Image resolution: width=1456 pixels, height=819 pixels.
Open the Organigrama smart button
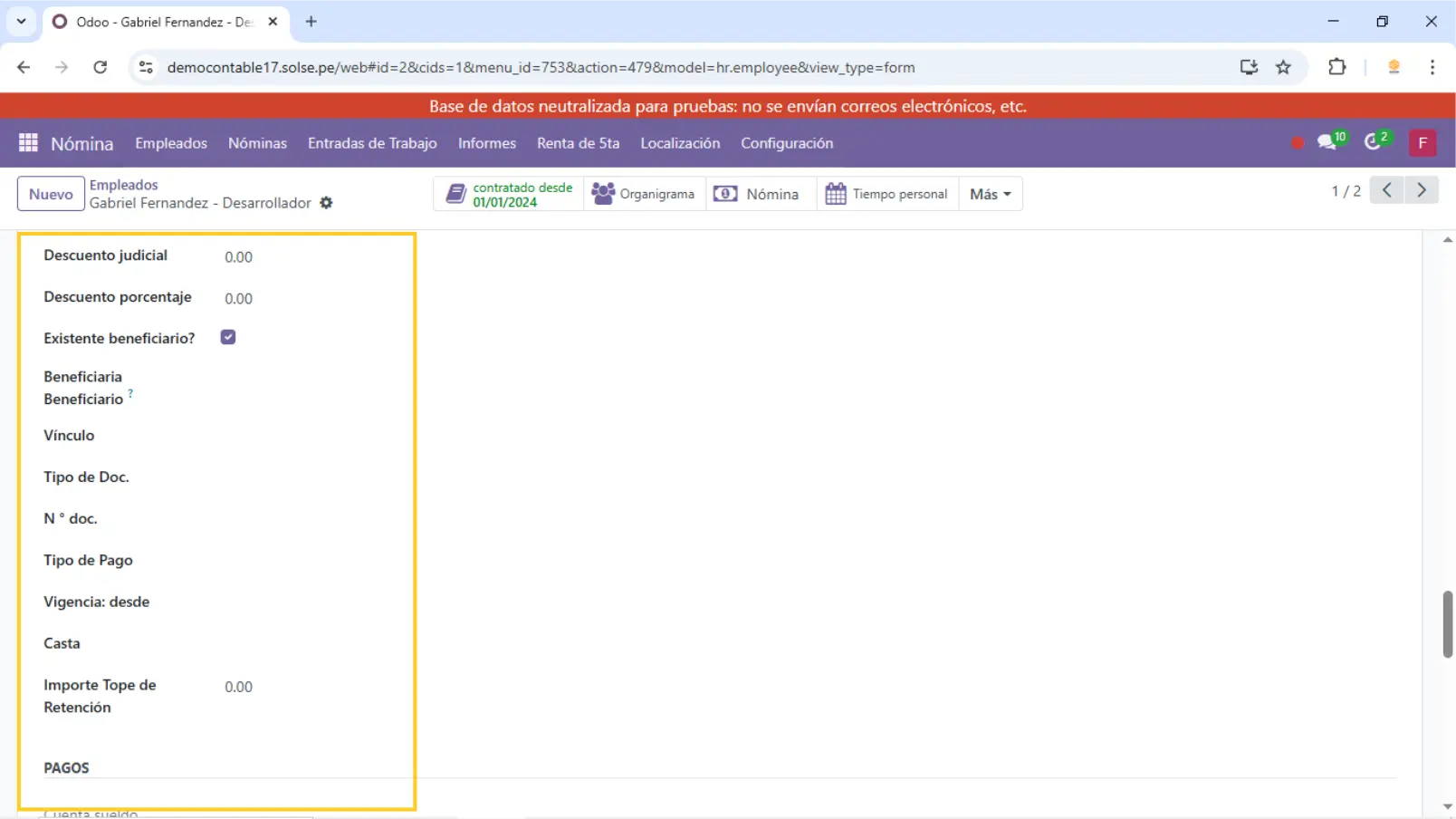pos(644,194)
